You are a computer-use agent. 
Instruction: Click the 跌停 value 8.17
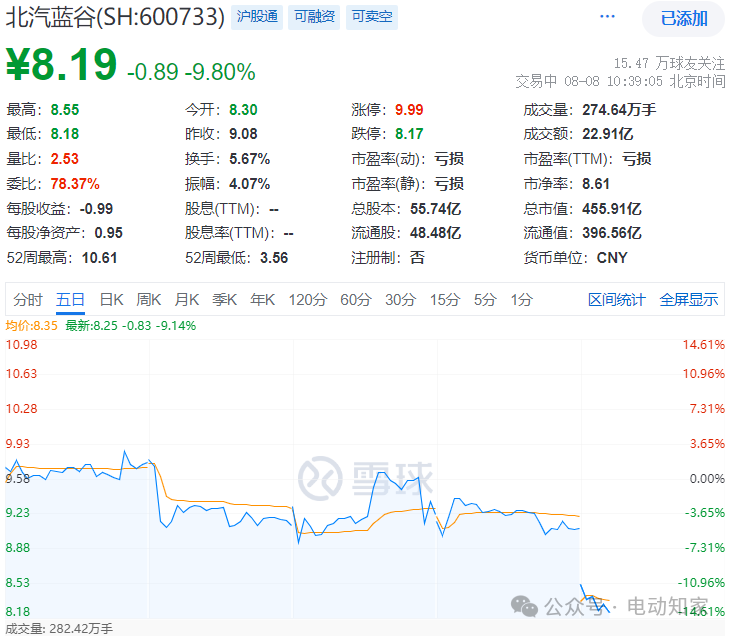coord(409,134)
